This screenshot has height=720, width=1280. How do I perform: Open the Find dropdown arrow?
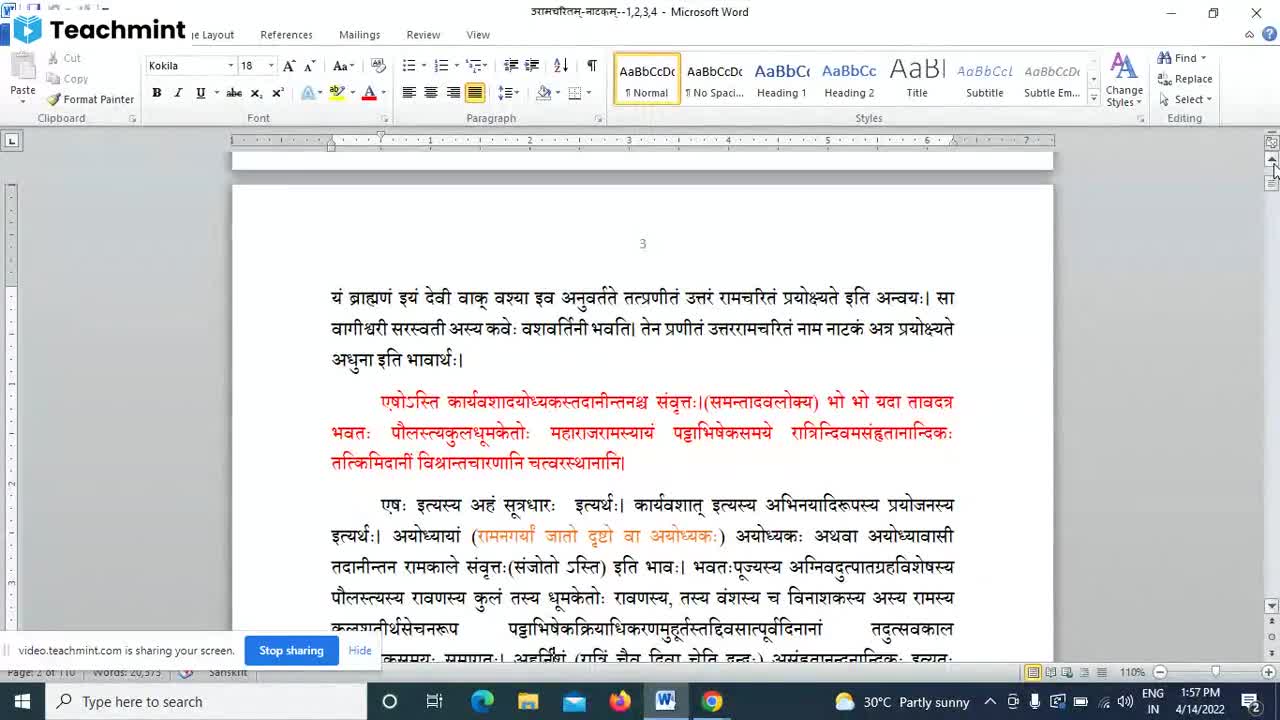[x=1203, y=58]
